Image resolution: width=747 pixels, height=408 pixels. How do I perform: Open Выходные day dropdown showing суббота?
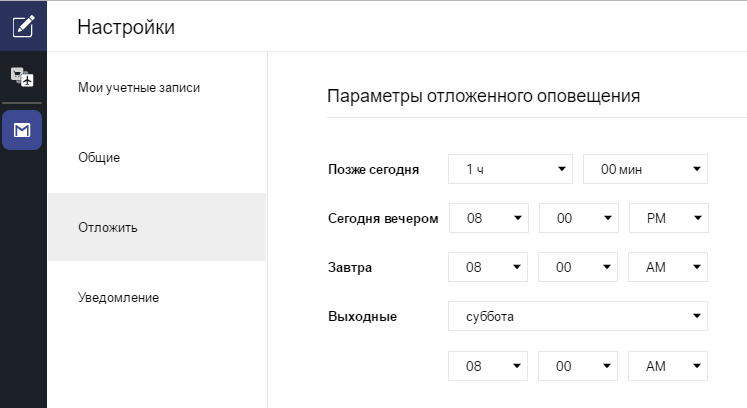pyautogui.click(x=578, y=316)
